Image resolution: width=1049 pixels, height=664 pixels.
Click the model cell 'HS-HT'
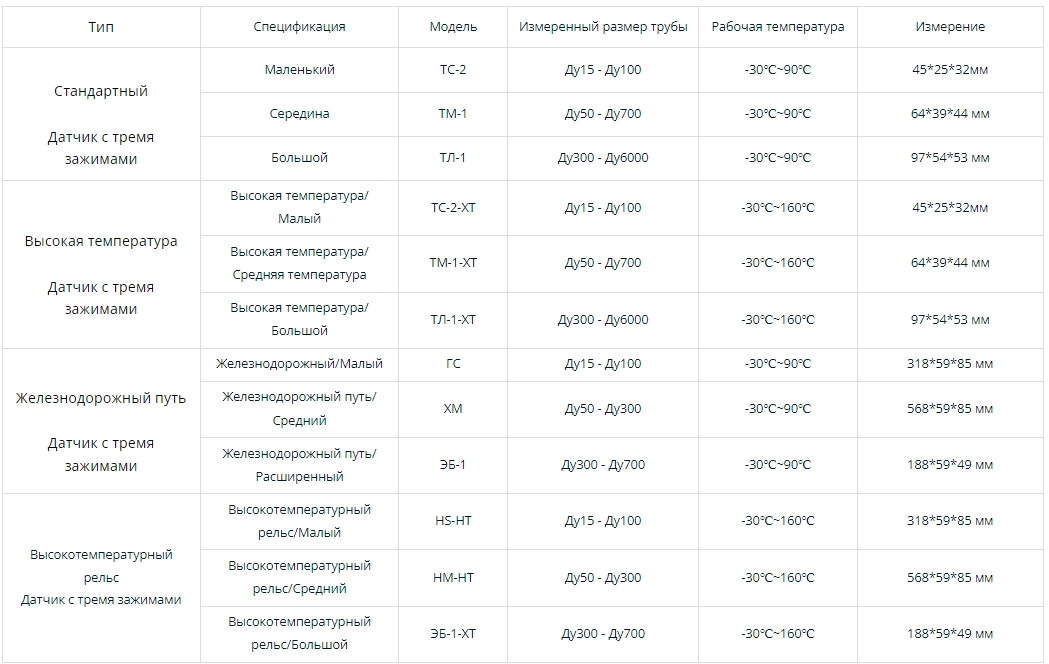coord(453,521)
